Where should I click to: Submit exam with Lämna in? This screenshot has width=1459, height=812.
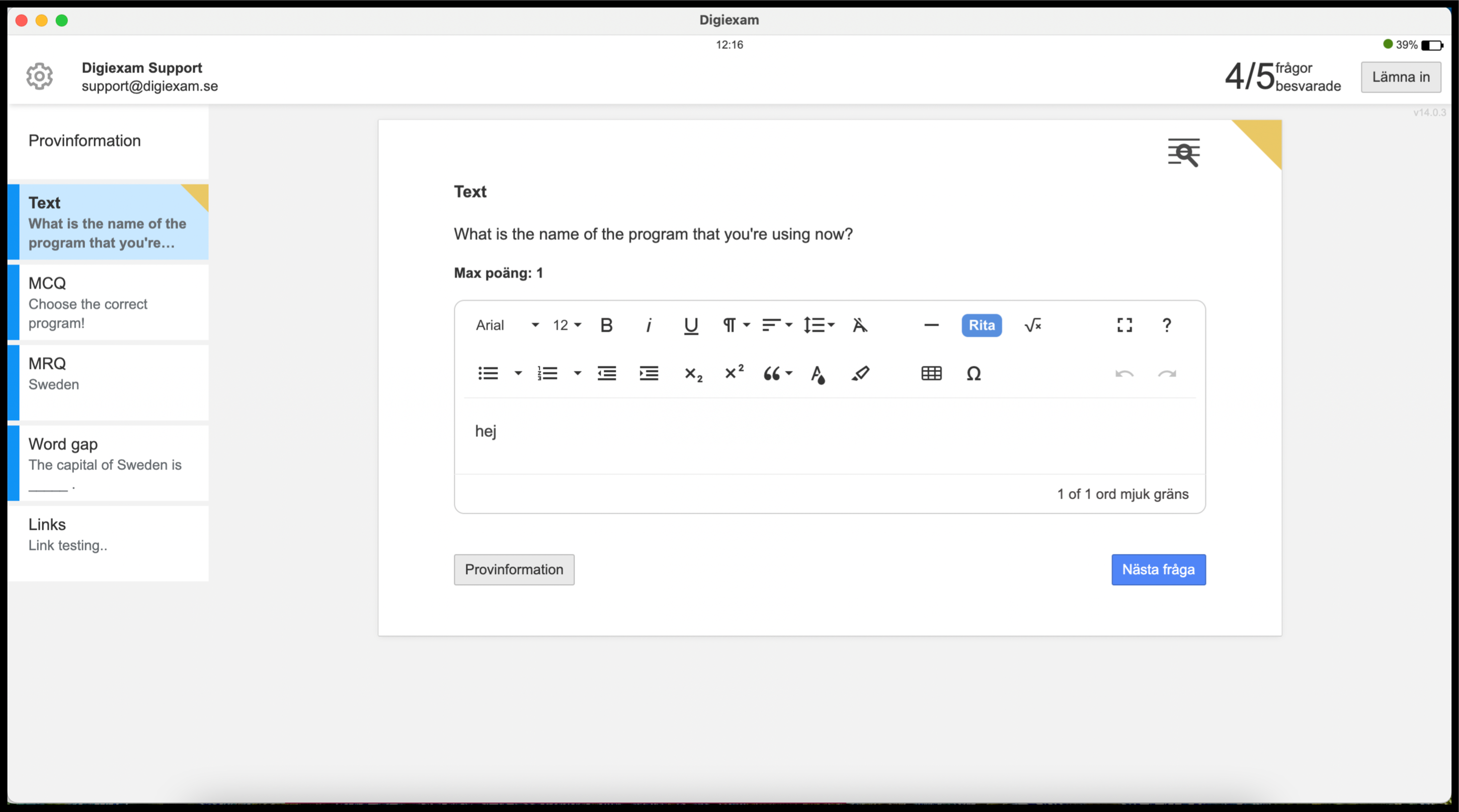tap(1401, 76)
